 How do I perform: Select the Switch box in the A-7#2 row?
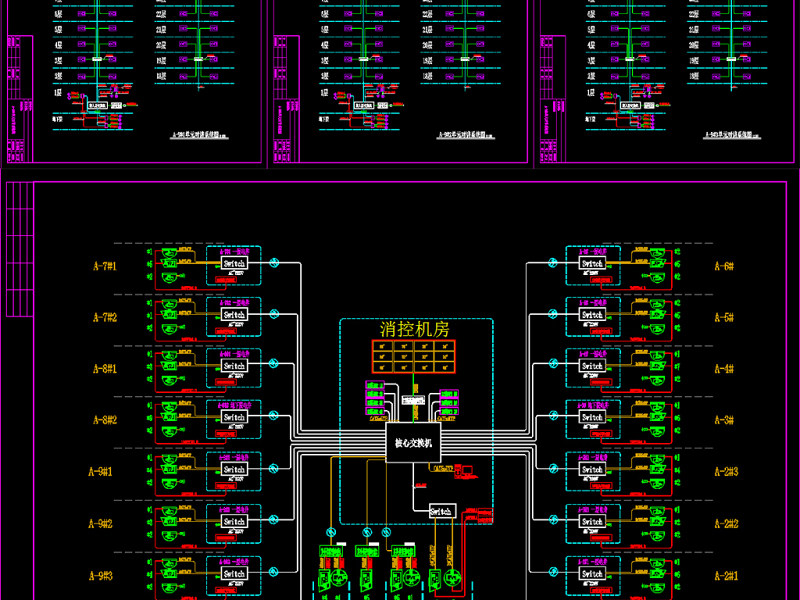click(x=234, y=314)
